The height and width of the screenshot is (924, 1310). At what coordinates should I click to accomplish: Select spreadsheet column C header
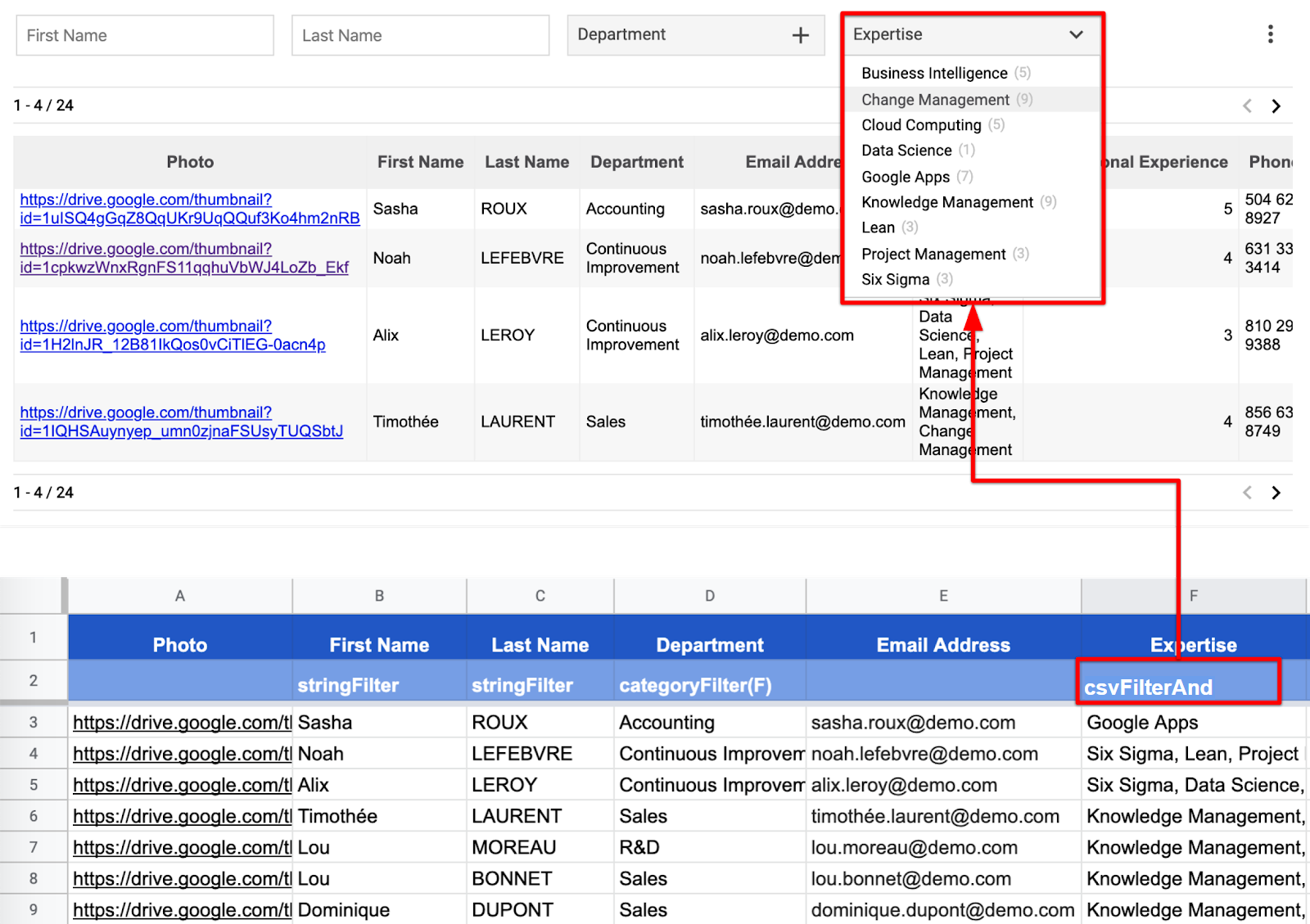coord(540,596)
